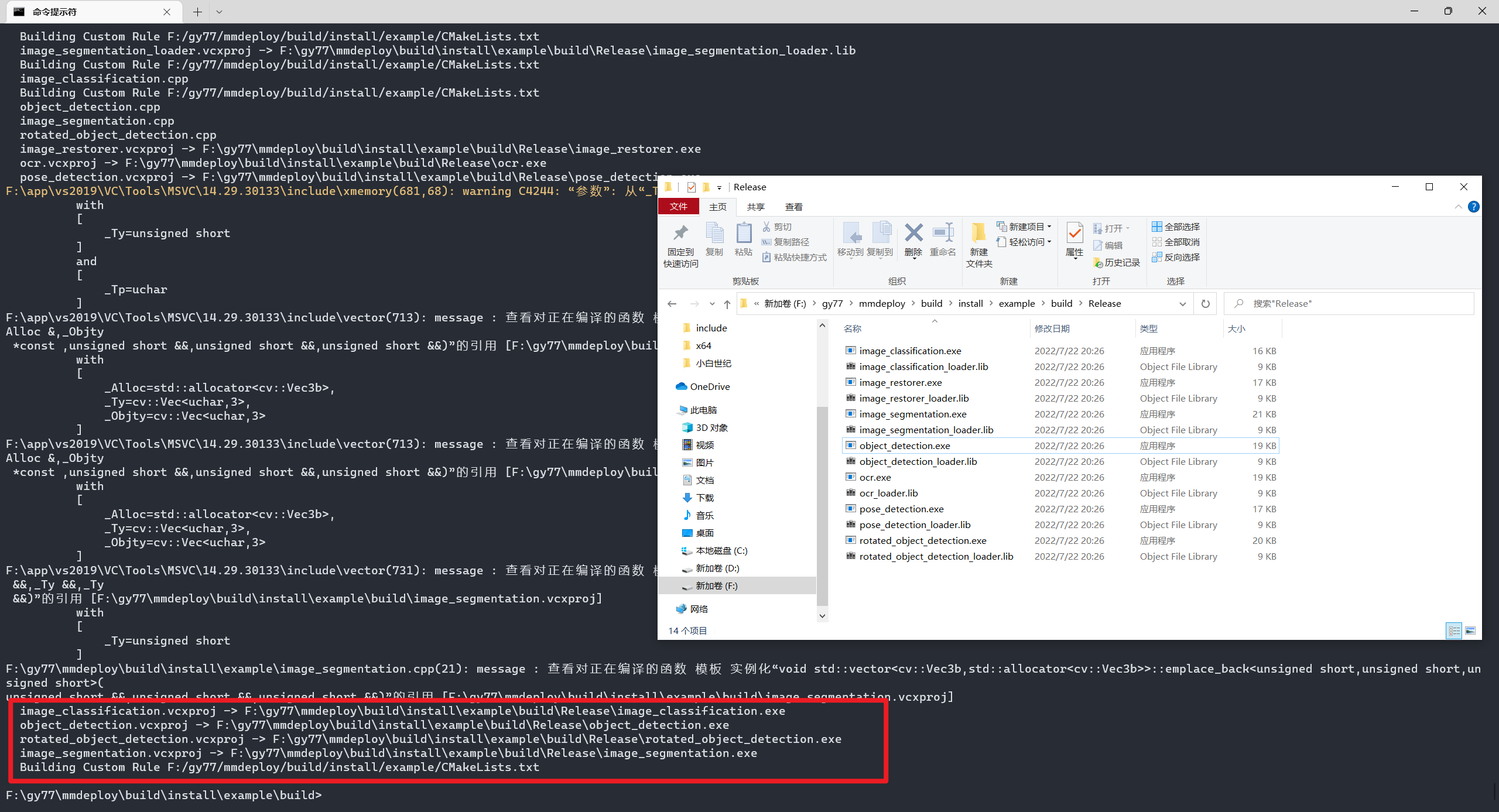Image resolution: width=1499 pixels, height=812 pixels.
Task: Click the 属性 (Properties) icon
Action: (x=1075, y=240)
